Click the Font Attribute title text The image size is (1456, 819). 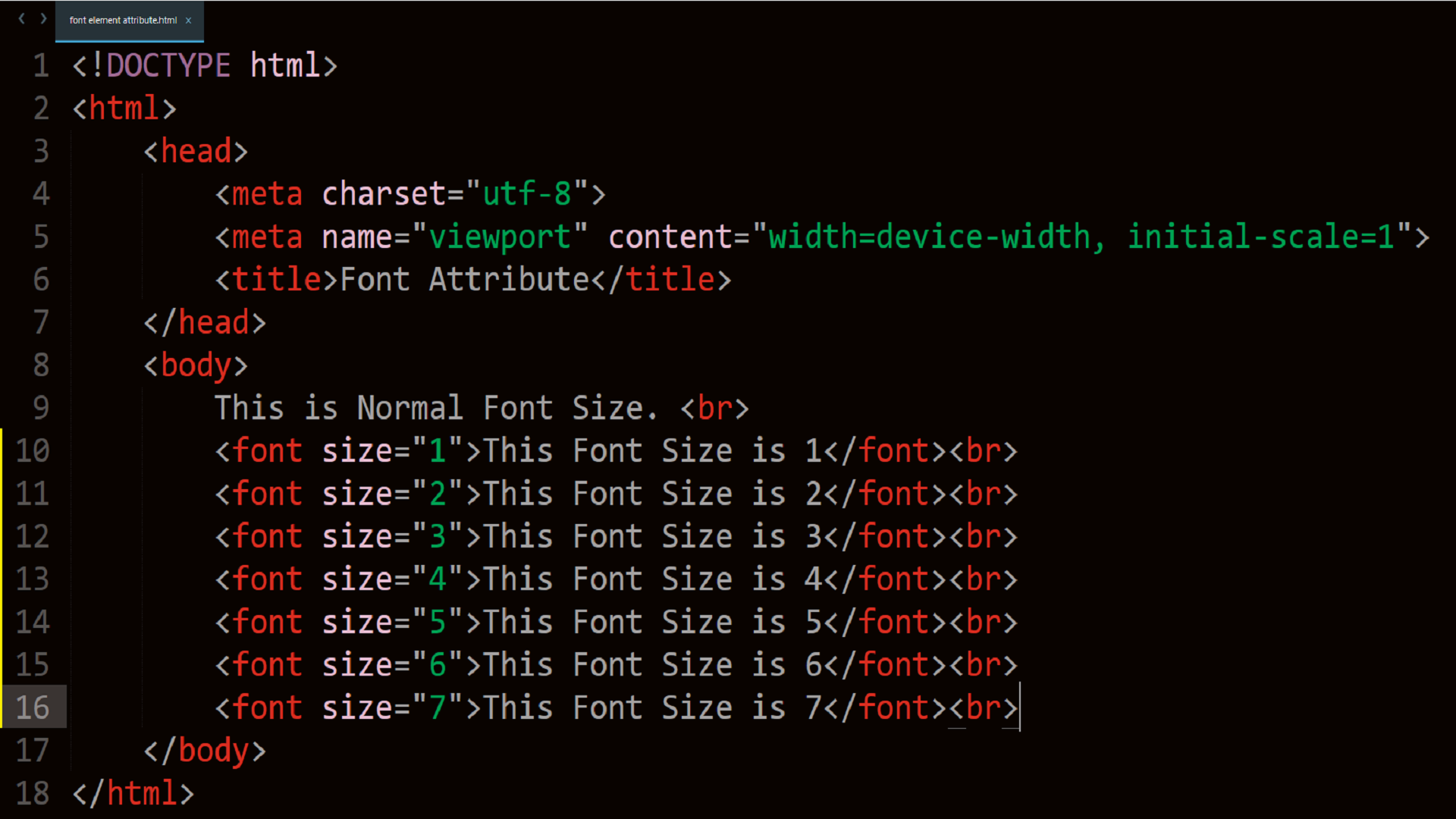464,280
